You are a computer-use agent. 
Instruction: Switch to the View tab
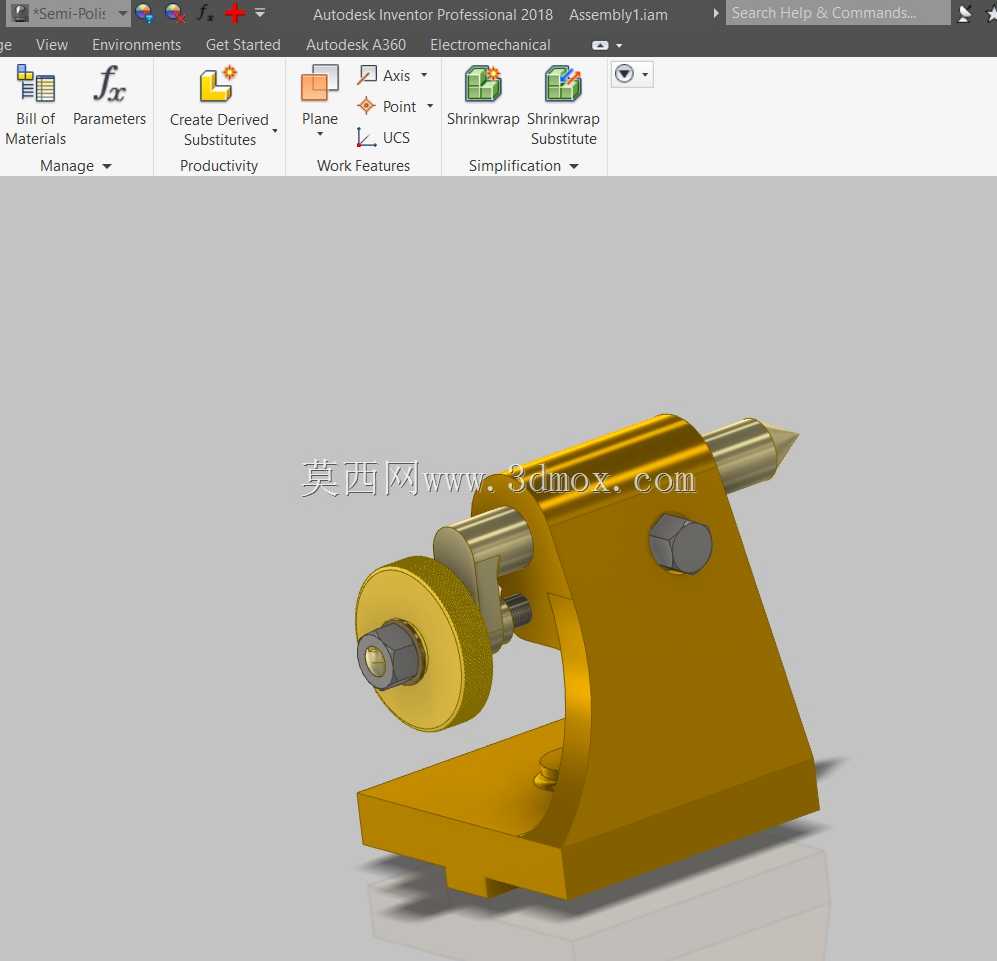pos(52,45)
